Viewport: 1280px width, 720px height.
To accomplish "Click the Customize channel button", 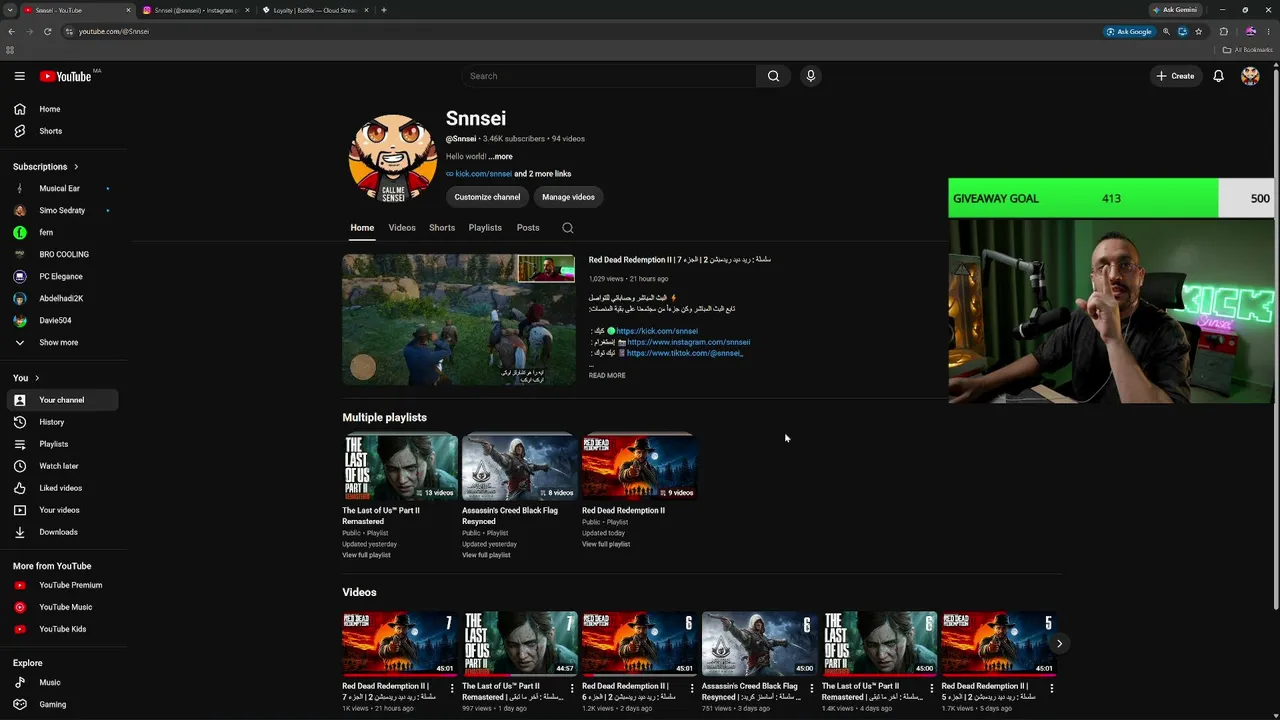I will [487, 197].
